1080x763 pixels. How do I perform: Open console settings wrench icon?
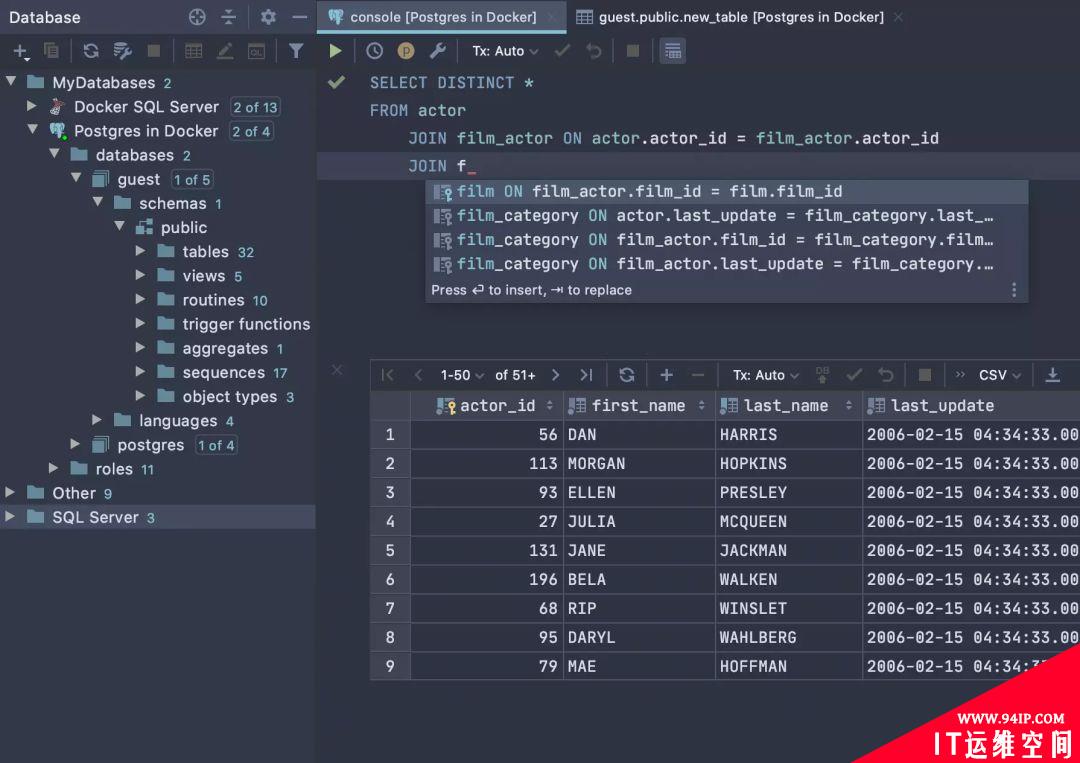pos(437,51)
